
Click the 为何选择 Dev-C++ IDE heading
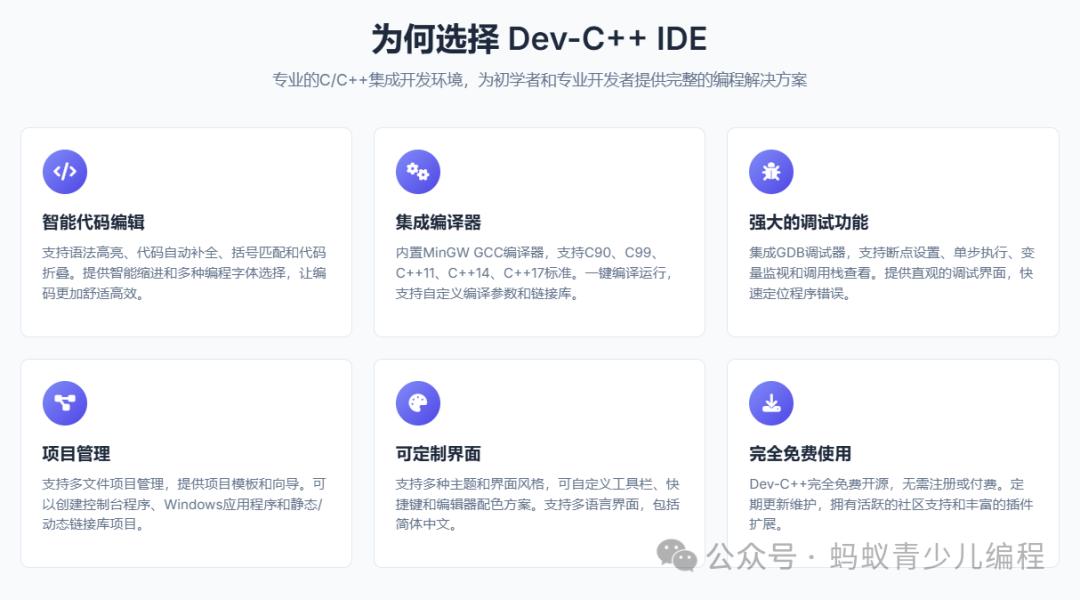click(539, 39)
